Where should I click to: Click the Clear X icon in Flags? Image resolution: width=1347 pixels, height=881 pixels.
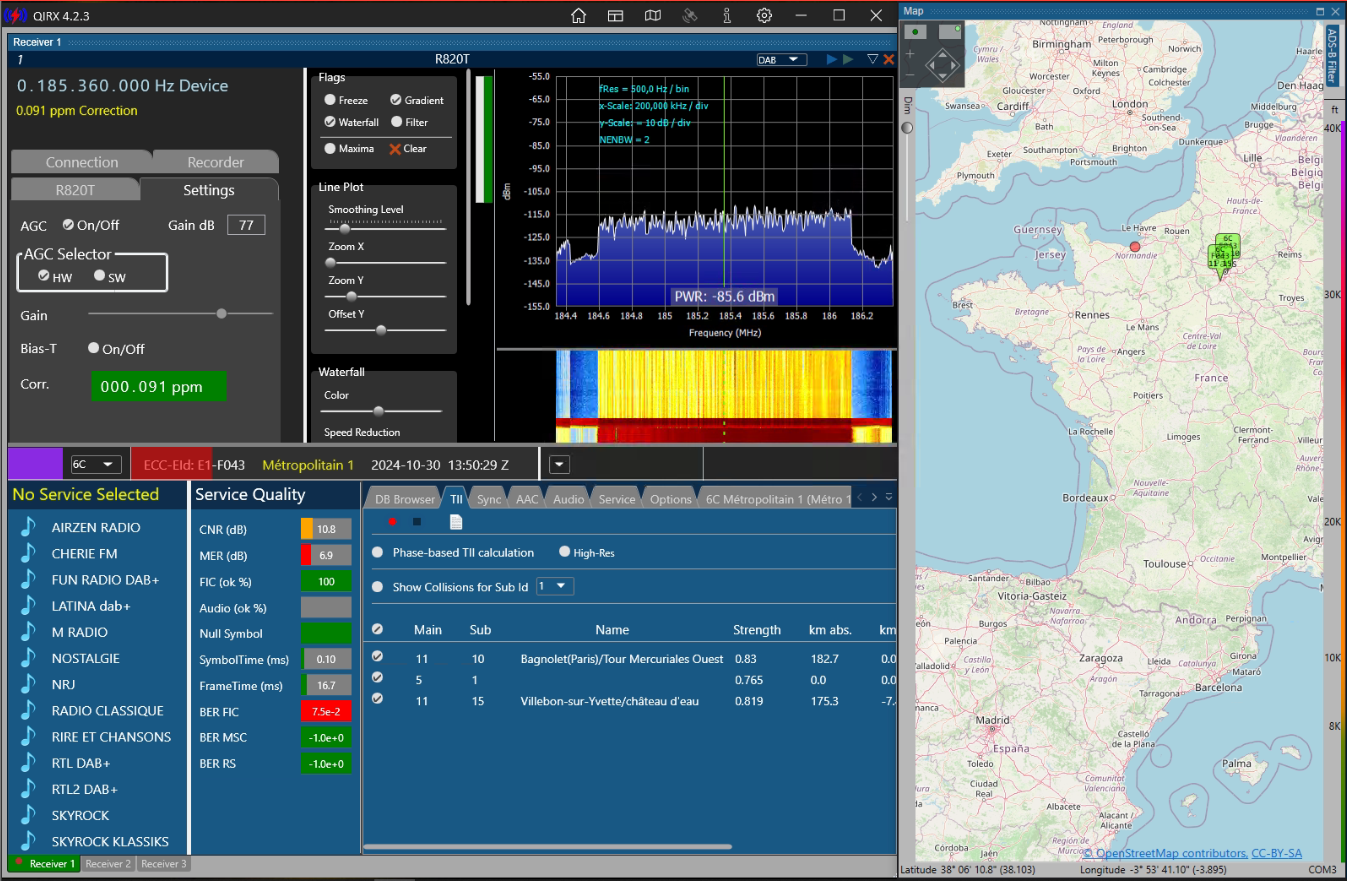(x=394, y=149)
